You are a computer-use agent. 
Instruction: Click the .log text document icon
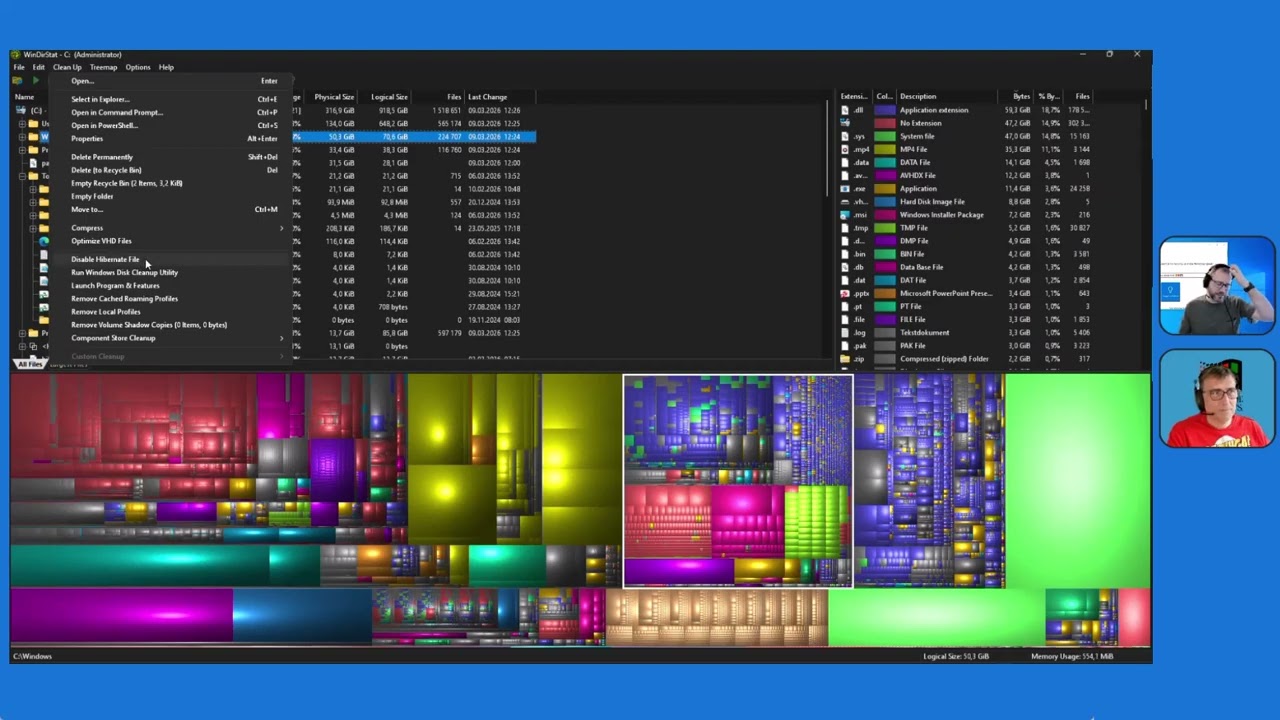845,333
